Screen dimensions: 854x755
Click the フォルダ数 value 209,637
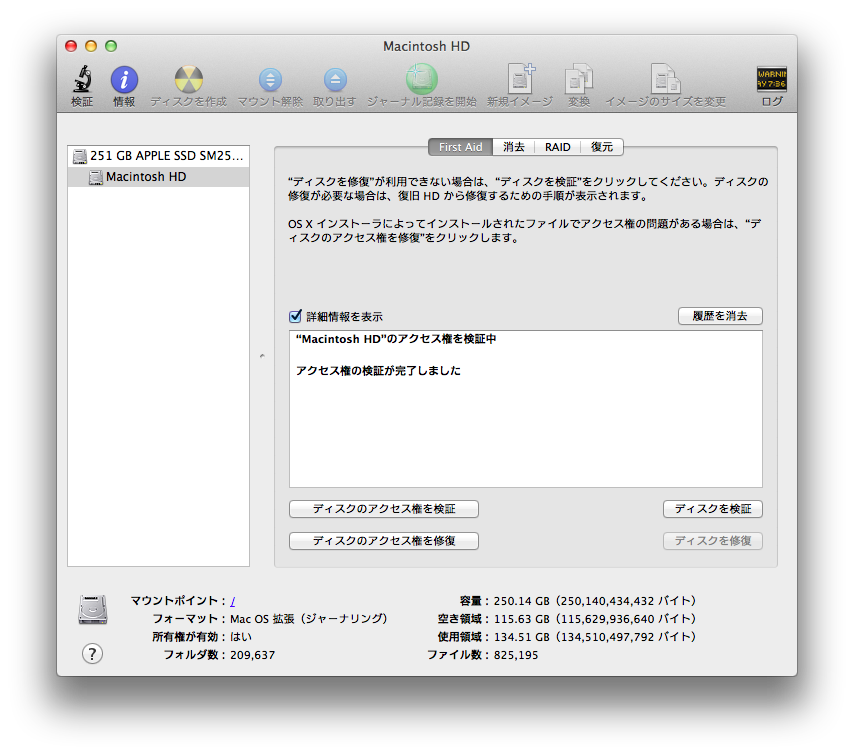(253, 655)
